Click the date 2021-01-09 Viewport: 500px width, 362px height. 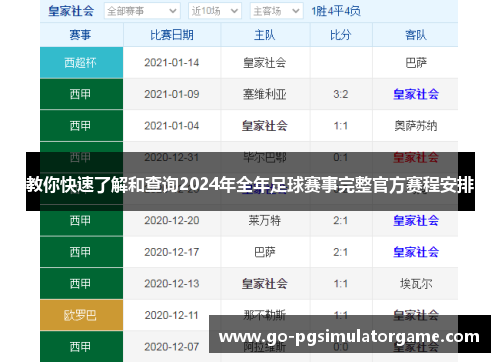(x=172, y=94)
